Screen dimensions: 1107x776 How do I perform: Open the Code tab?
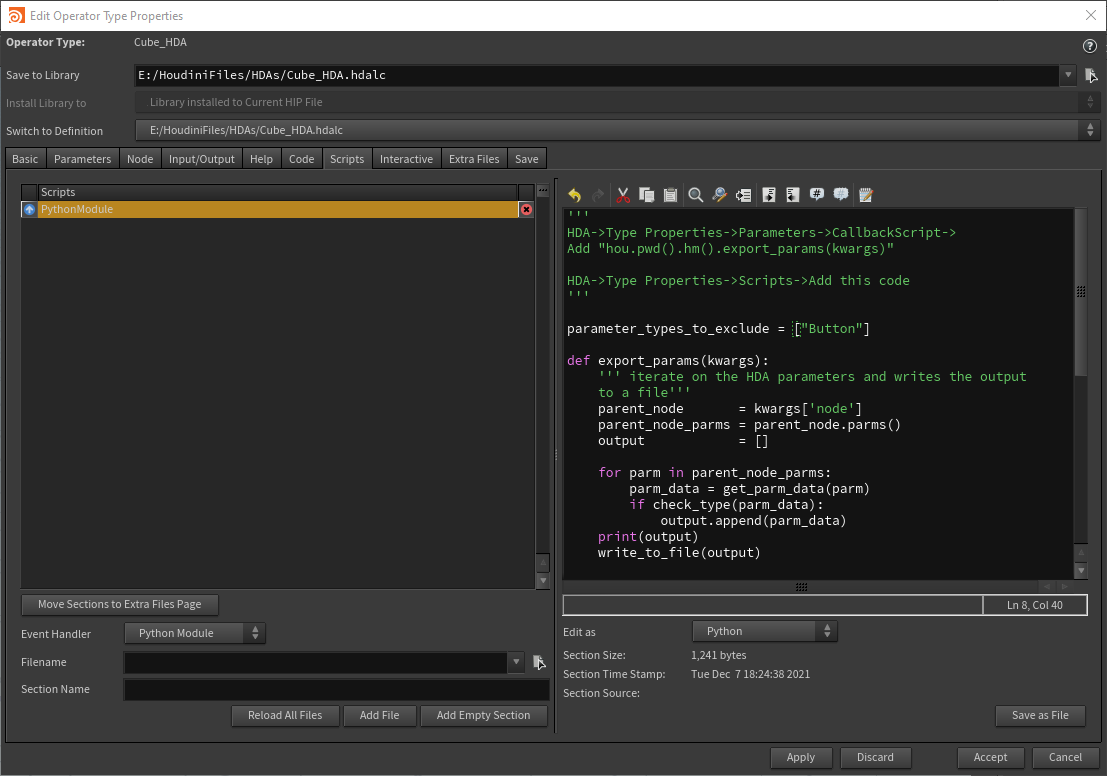301,159
